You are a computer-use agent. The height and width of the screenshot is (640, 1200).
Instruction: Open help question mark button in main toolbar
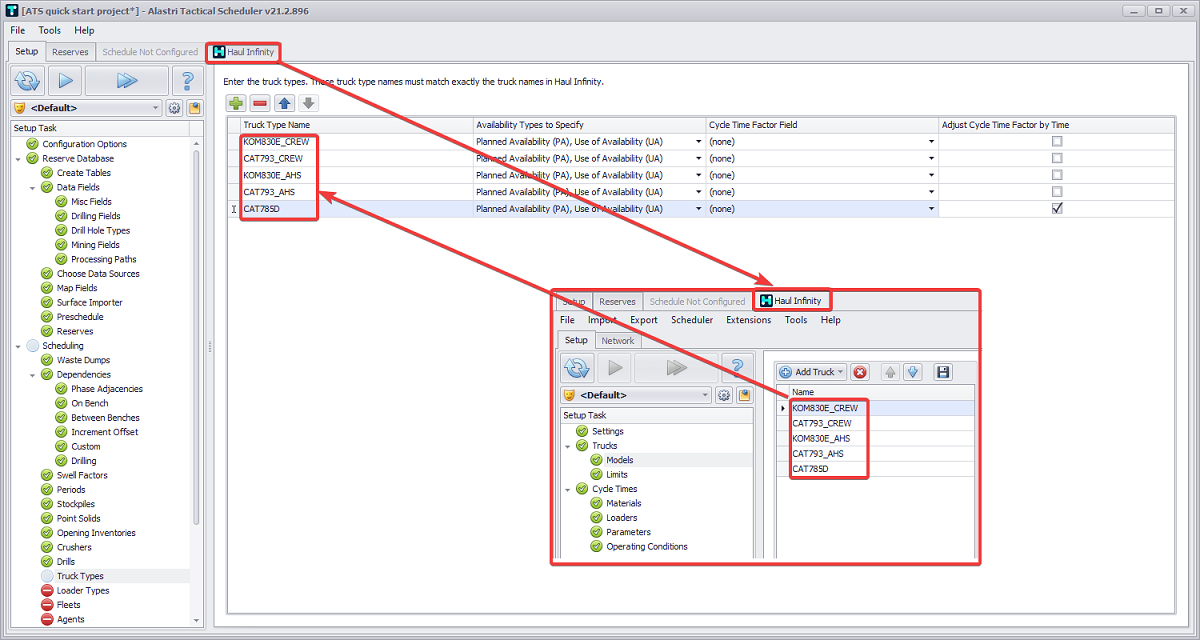click(187, 81)
